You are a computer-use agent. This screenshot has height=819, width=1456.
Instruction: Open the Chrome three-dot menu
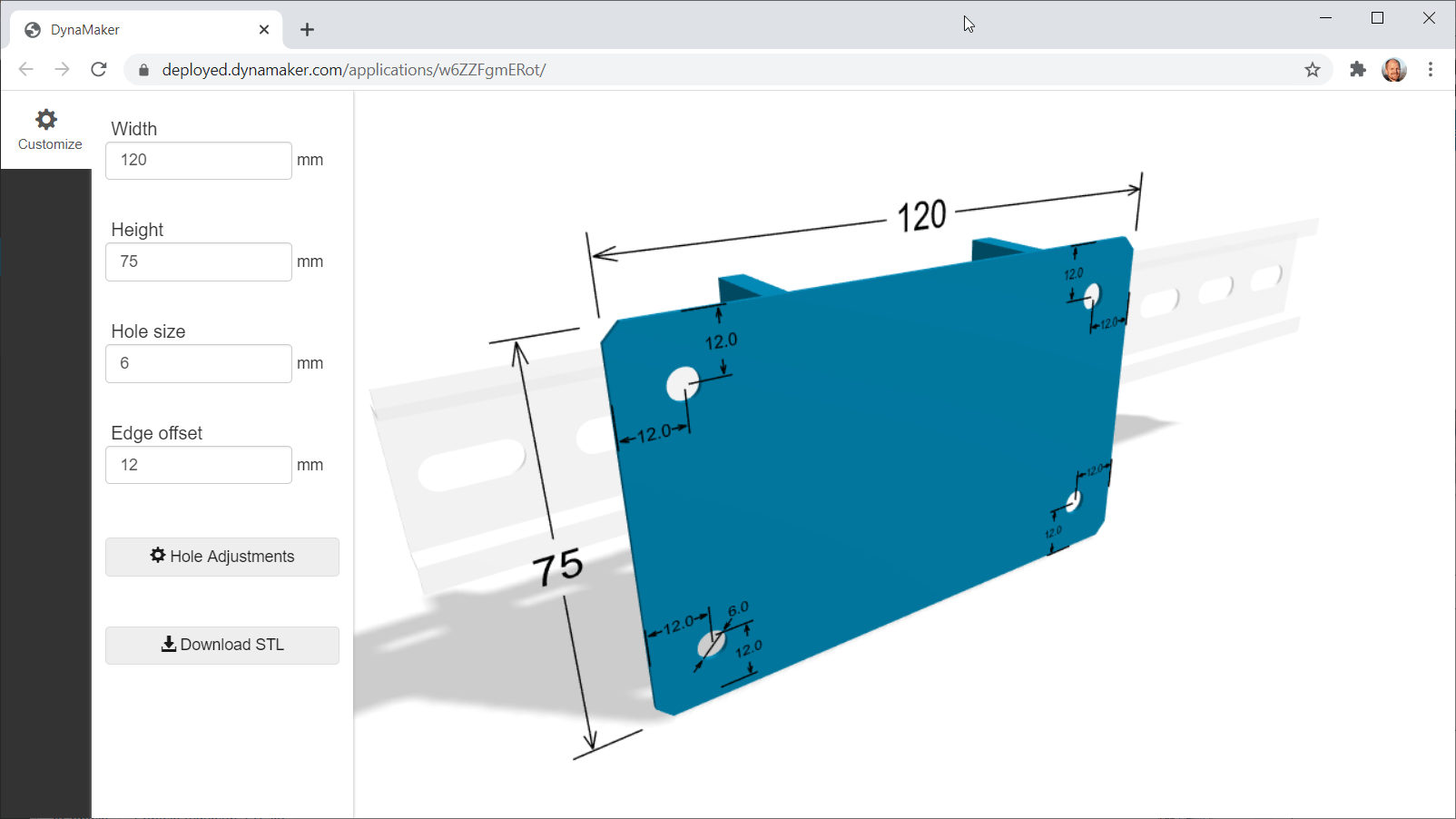click(x=1431, y=69)
